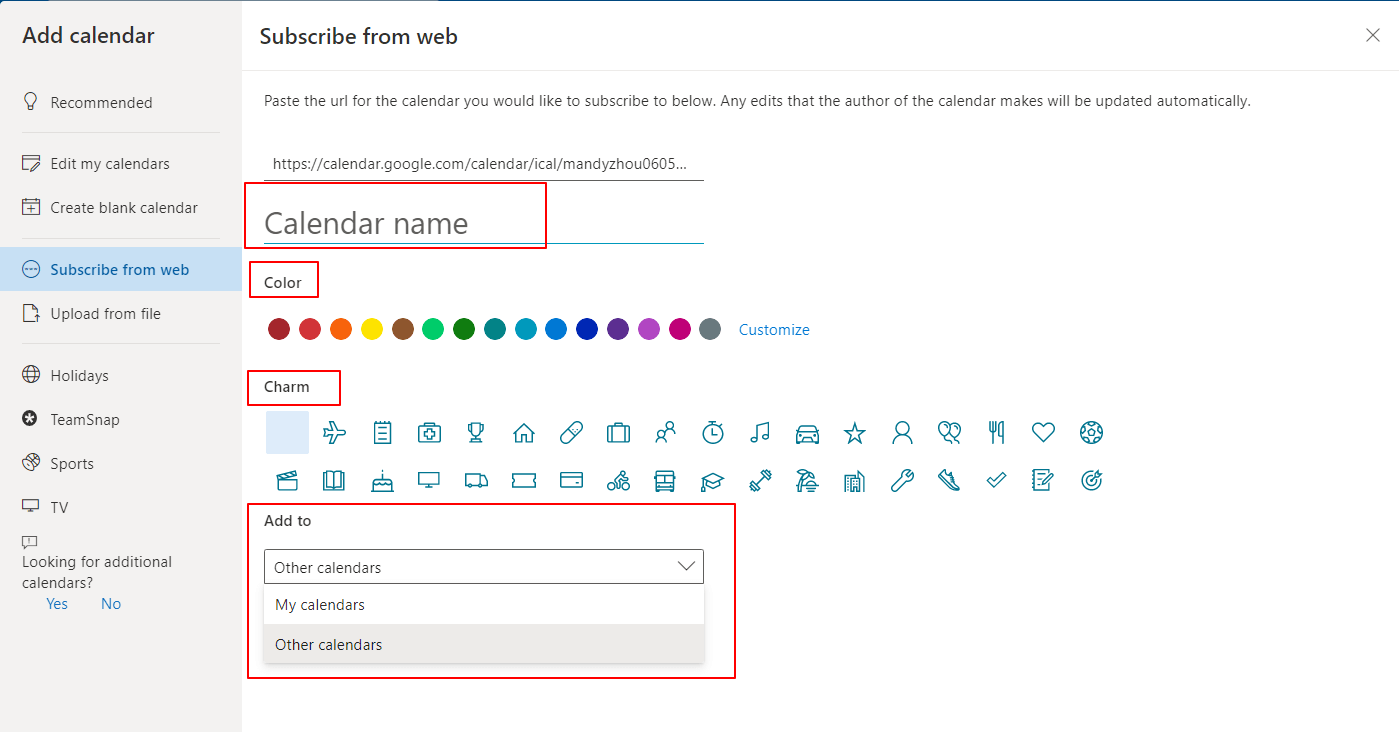Select the music note charm

760,433
